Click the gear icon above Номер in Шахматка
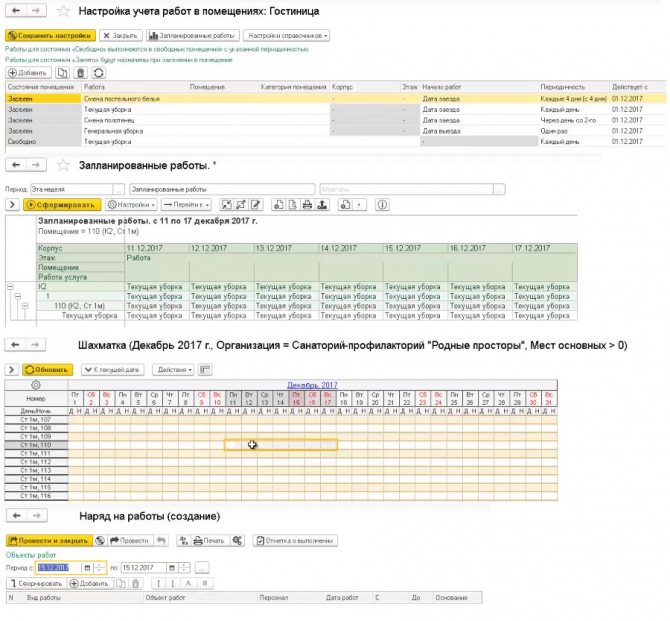Screen dimensions: 670x621 pos(36,385)
